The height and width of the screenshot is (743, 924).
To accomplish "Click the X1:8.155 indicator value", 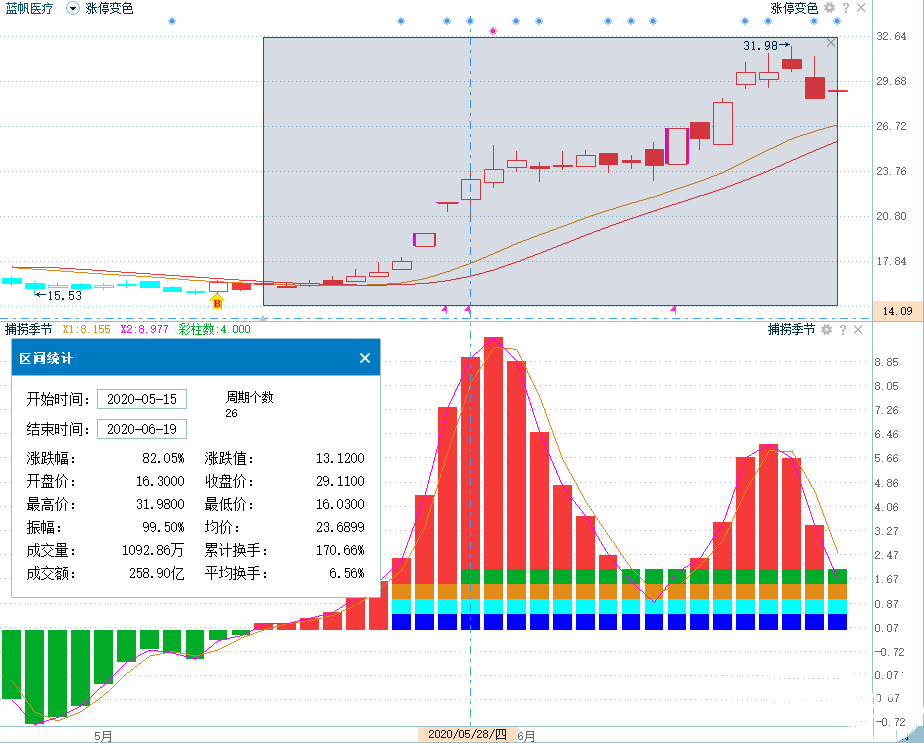I will [x=87, y=329].
